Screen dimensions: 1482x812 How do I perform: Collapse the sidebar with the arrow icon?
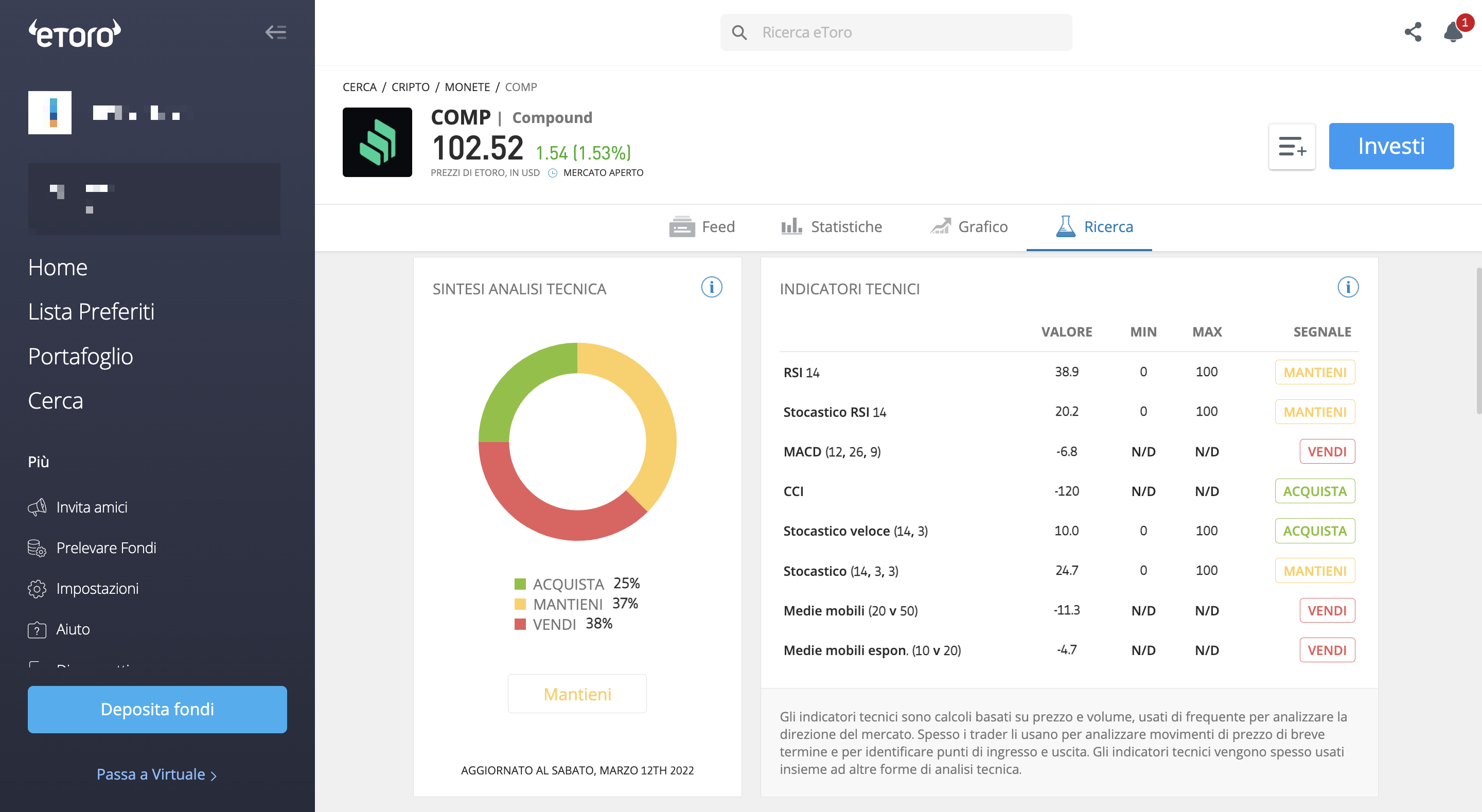pyautogui.click(x=276, y=32)
